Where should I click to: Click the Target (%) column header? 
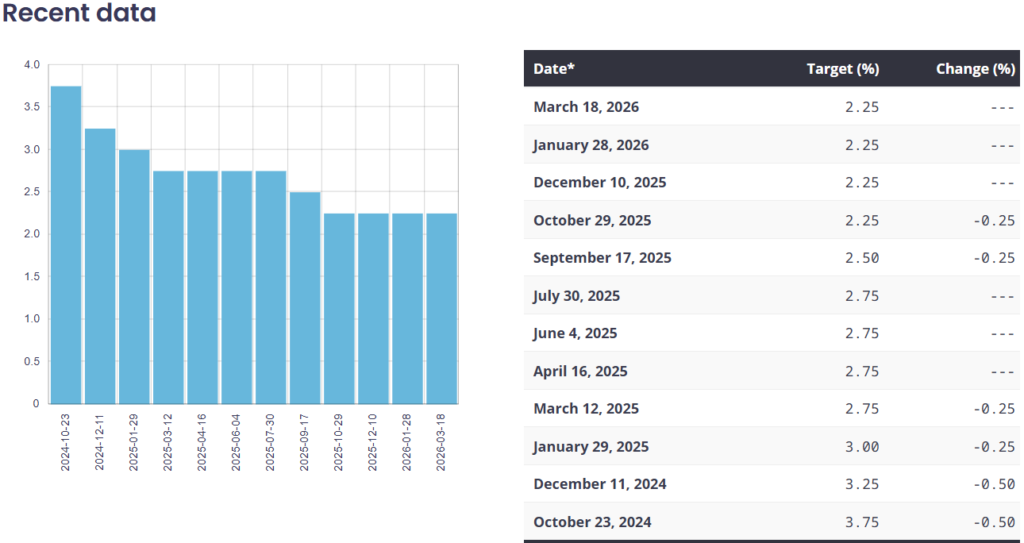point(842,69)
